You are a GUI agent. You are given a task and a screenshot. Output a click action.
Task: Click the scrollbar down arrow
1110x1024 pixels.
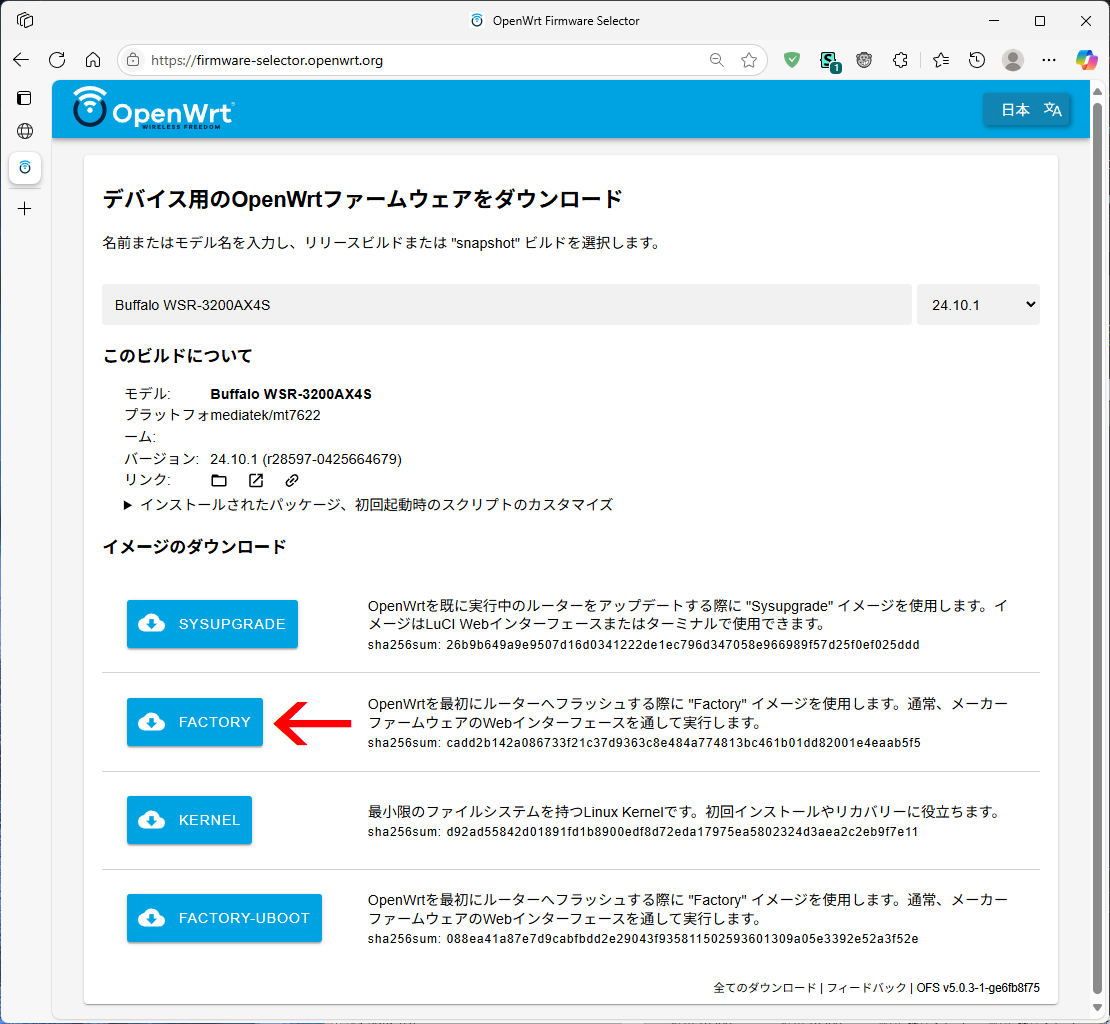[1097, 1008]
